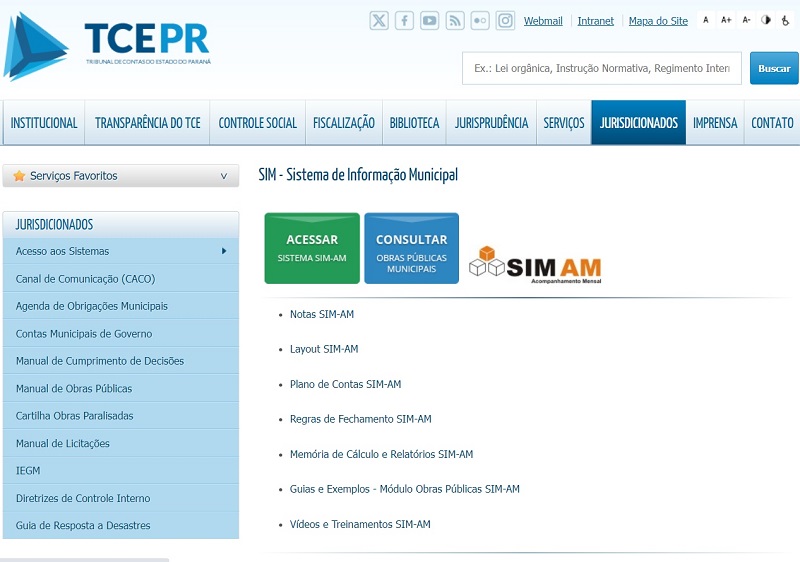800x562 pixels.
Task: Open the Institucional menu
Action: (x=44, y=123)
